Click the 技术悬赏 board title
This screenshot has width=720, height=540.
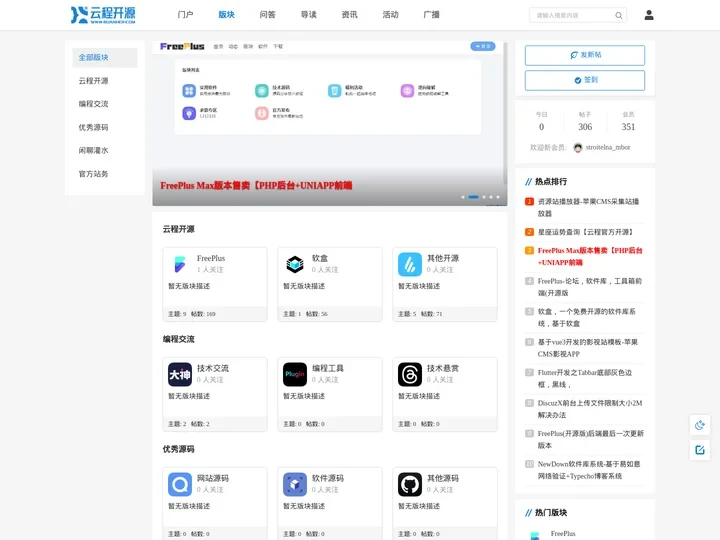(443, 368)
